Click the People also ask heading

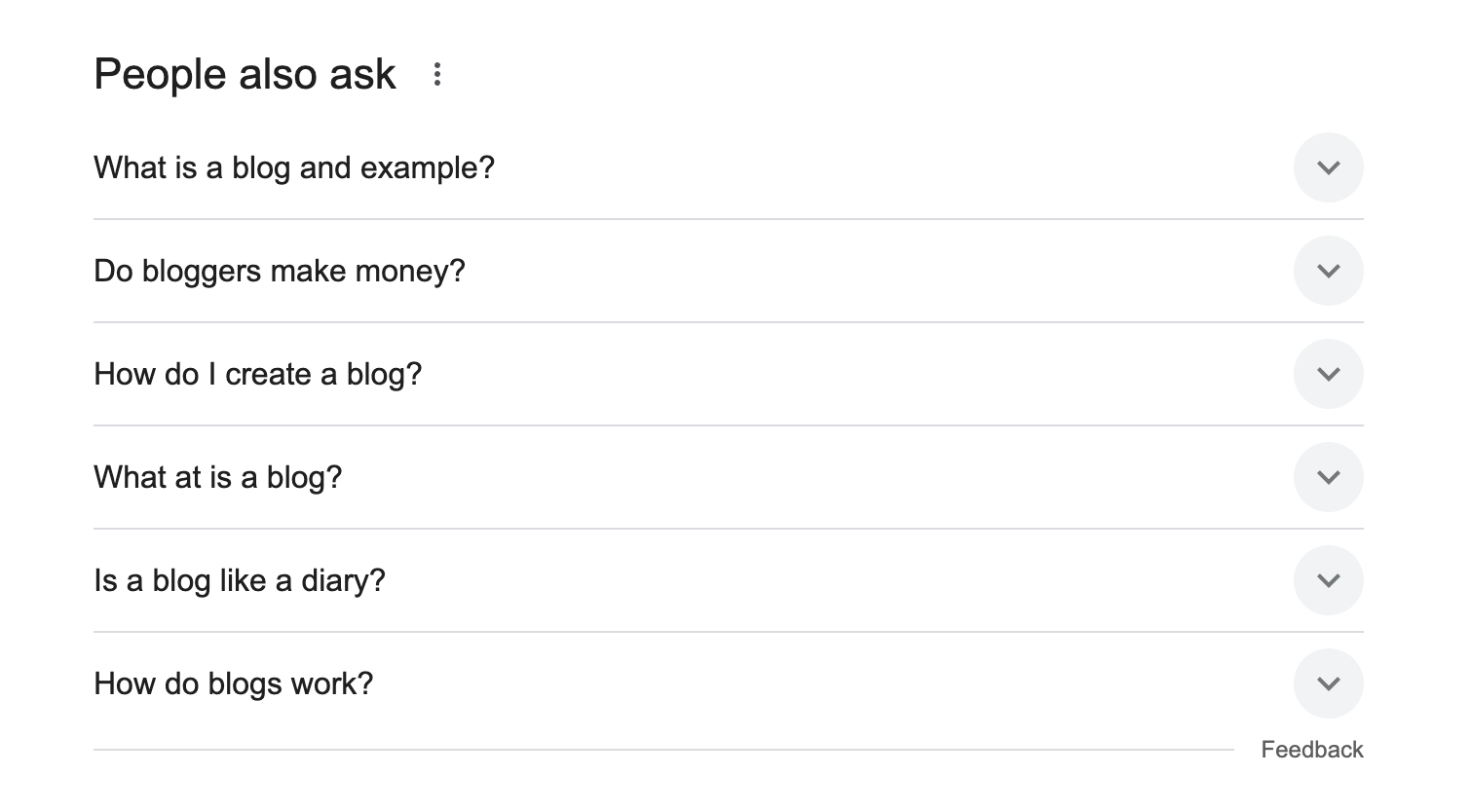coord(244,73)
